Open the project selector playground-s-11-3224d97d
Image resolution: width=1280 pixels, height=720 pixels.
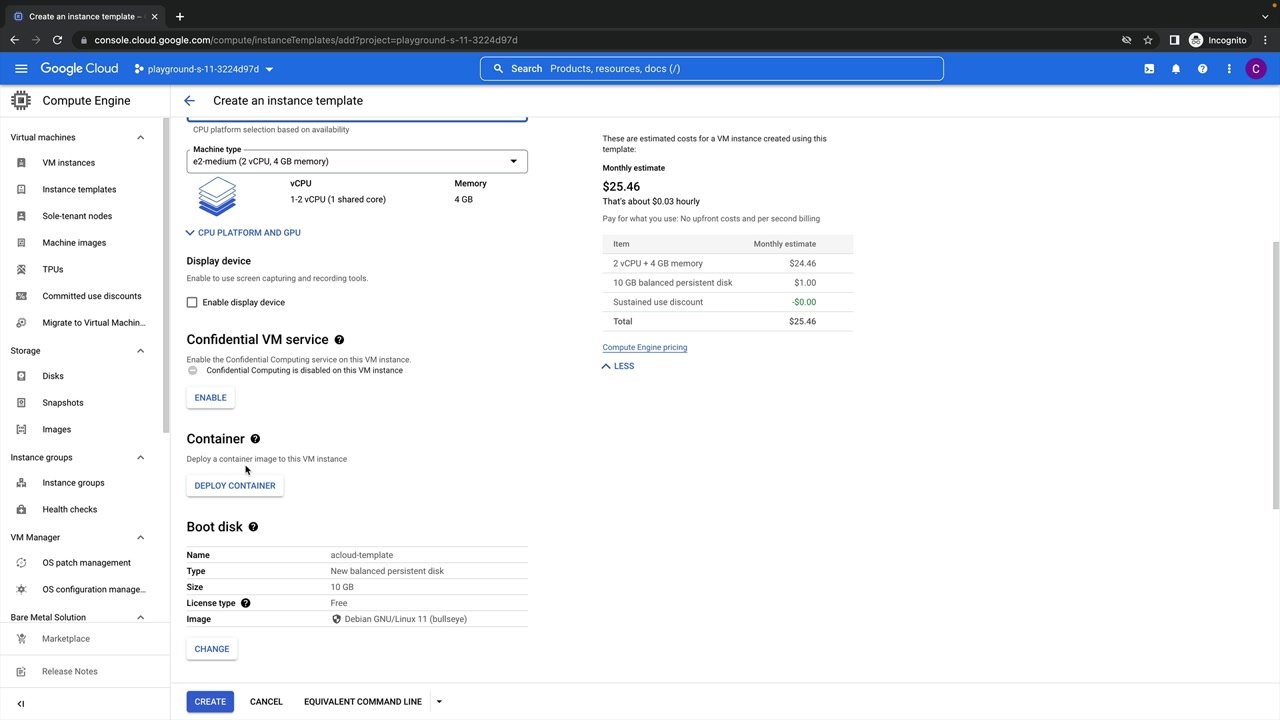(204, 69)
